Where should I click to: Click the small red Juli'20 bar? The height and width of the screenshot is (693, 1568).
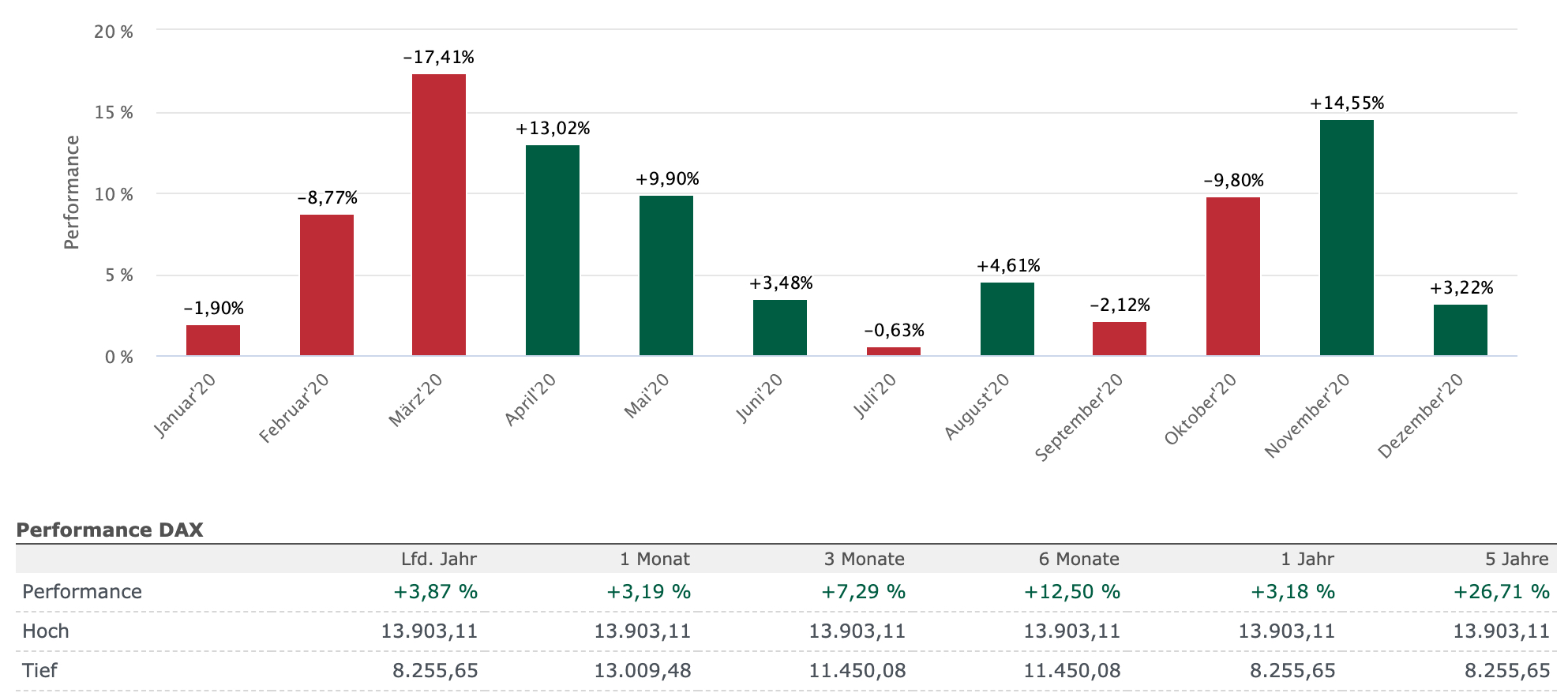tap(893, 351)
